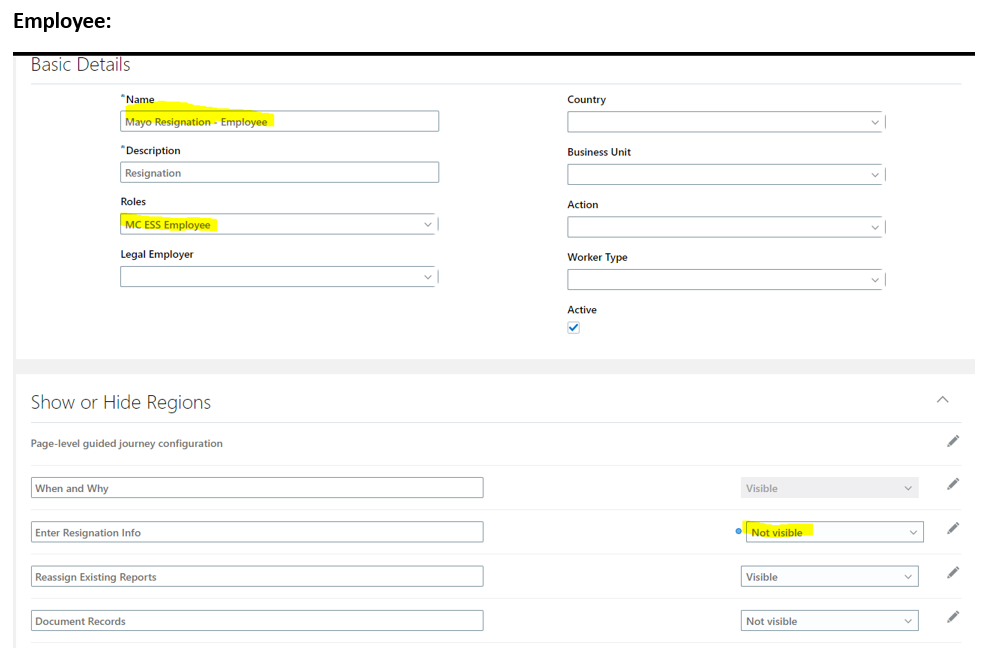This screenshot has width=992, height=648.
Task: Open visibility dropdown for Reassign Existing Reports
Action: coord(829,576)
